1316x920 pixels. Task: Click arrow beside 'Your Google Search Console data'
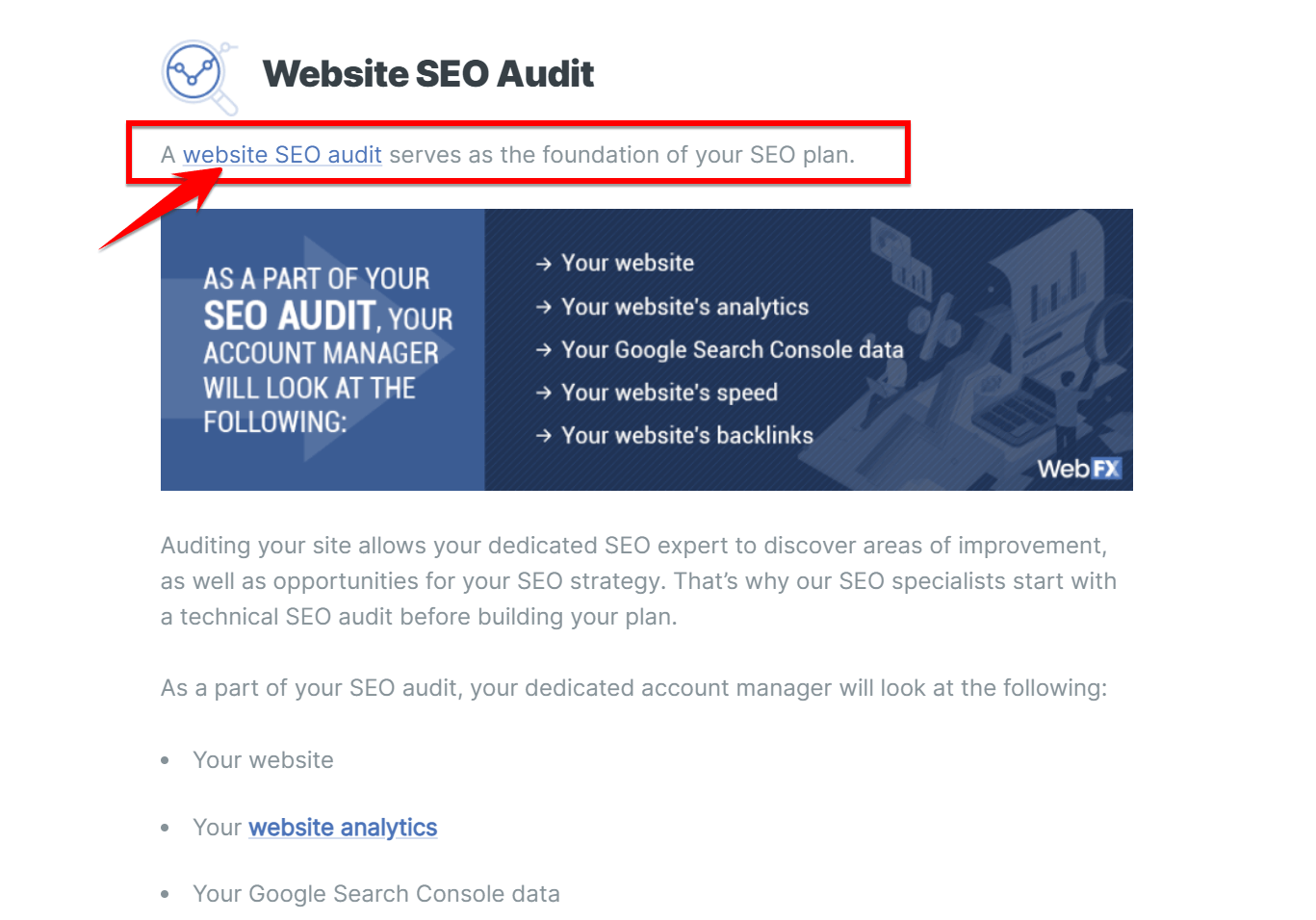544,350
